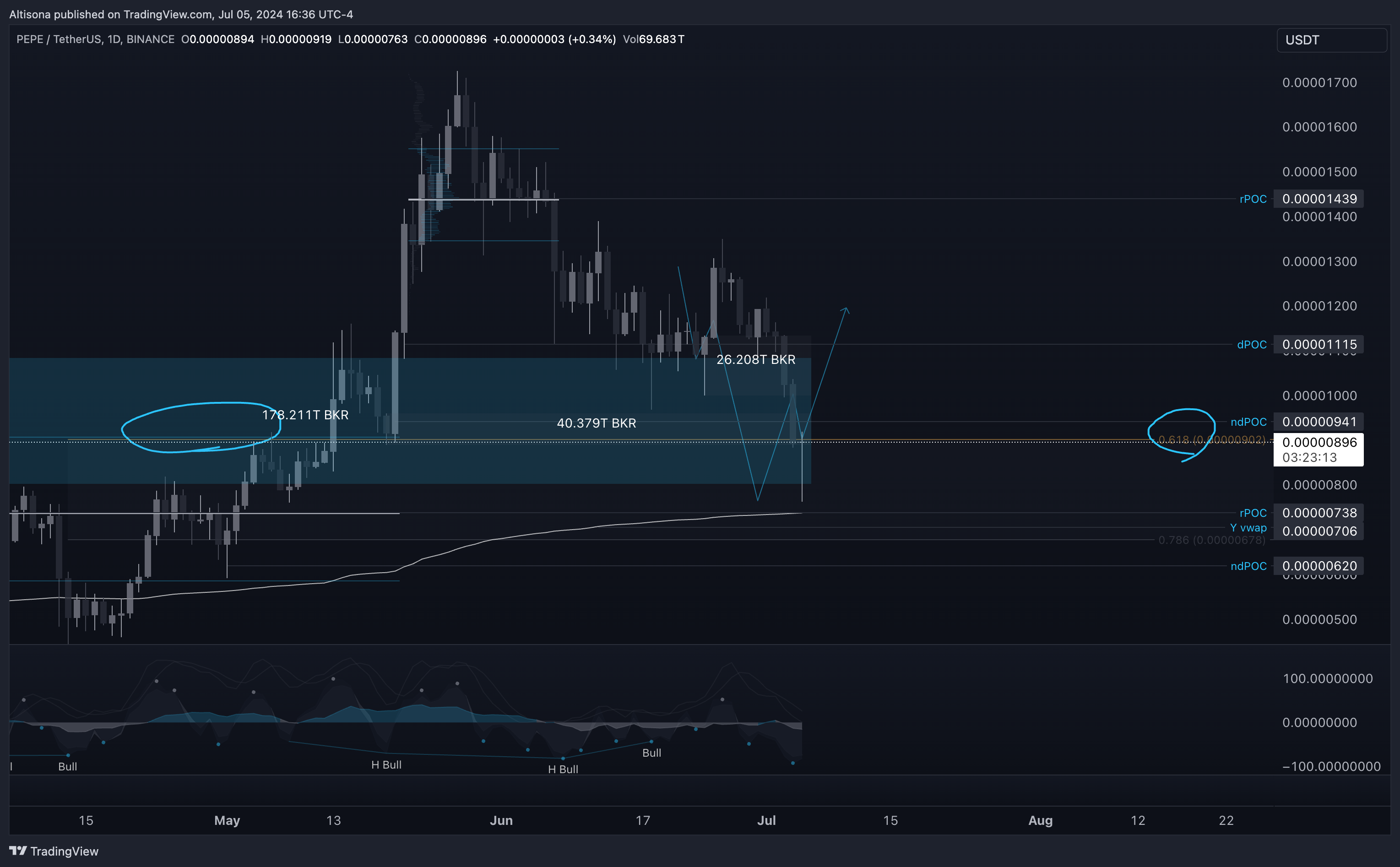Click the candle countdown 03:23:13
The width and height of the screenshot is (1400, 867).
click(x=1309, y=458)
